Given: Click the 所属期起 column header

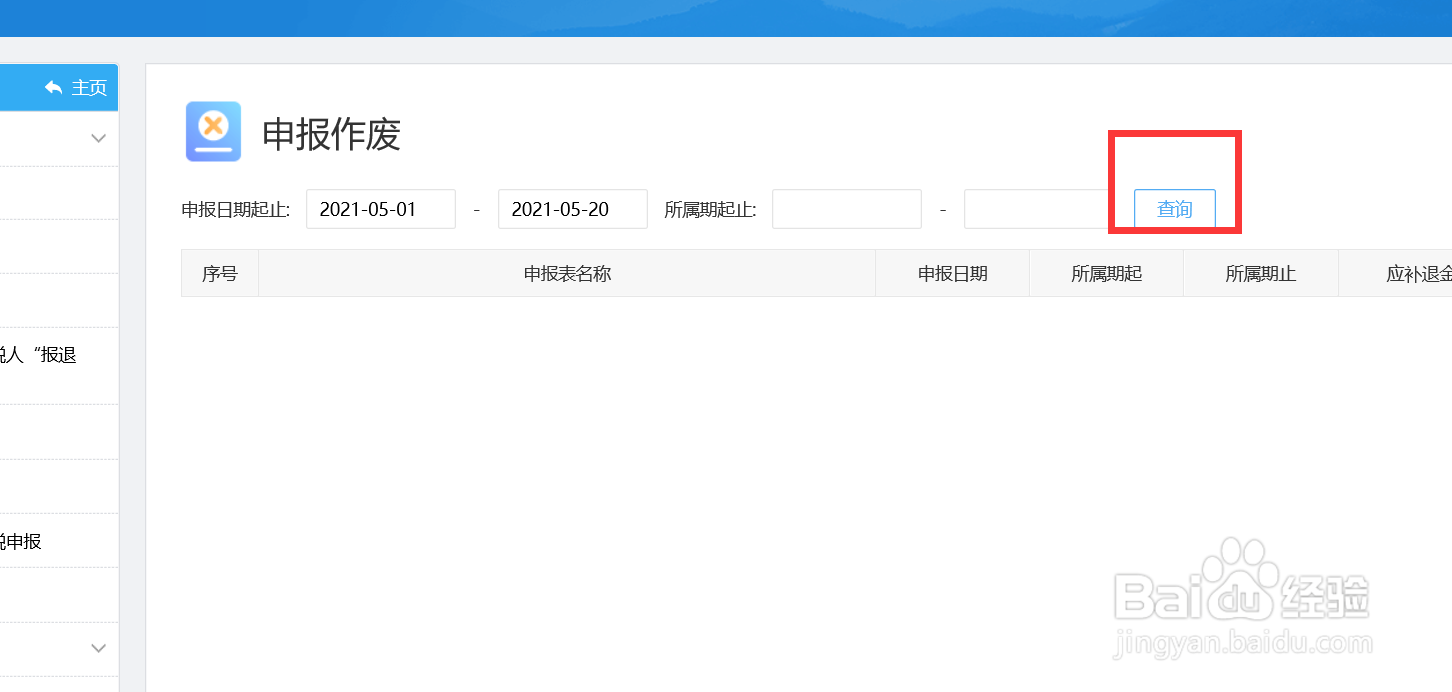Looking at the screenshot, I should click(x=1105, y=272).
